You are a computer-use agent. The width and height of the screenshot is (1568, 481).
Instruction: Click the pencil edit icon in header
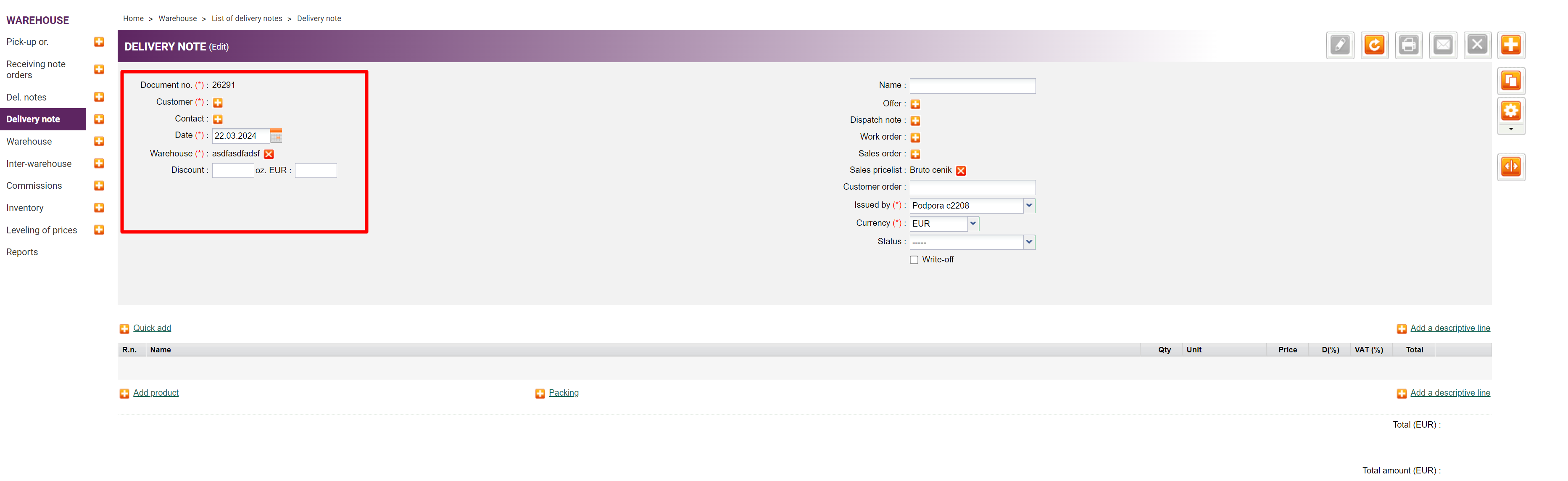tap(1340, 45)
